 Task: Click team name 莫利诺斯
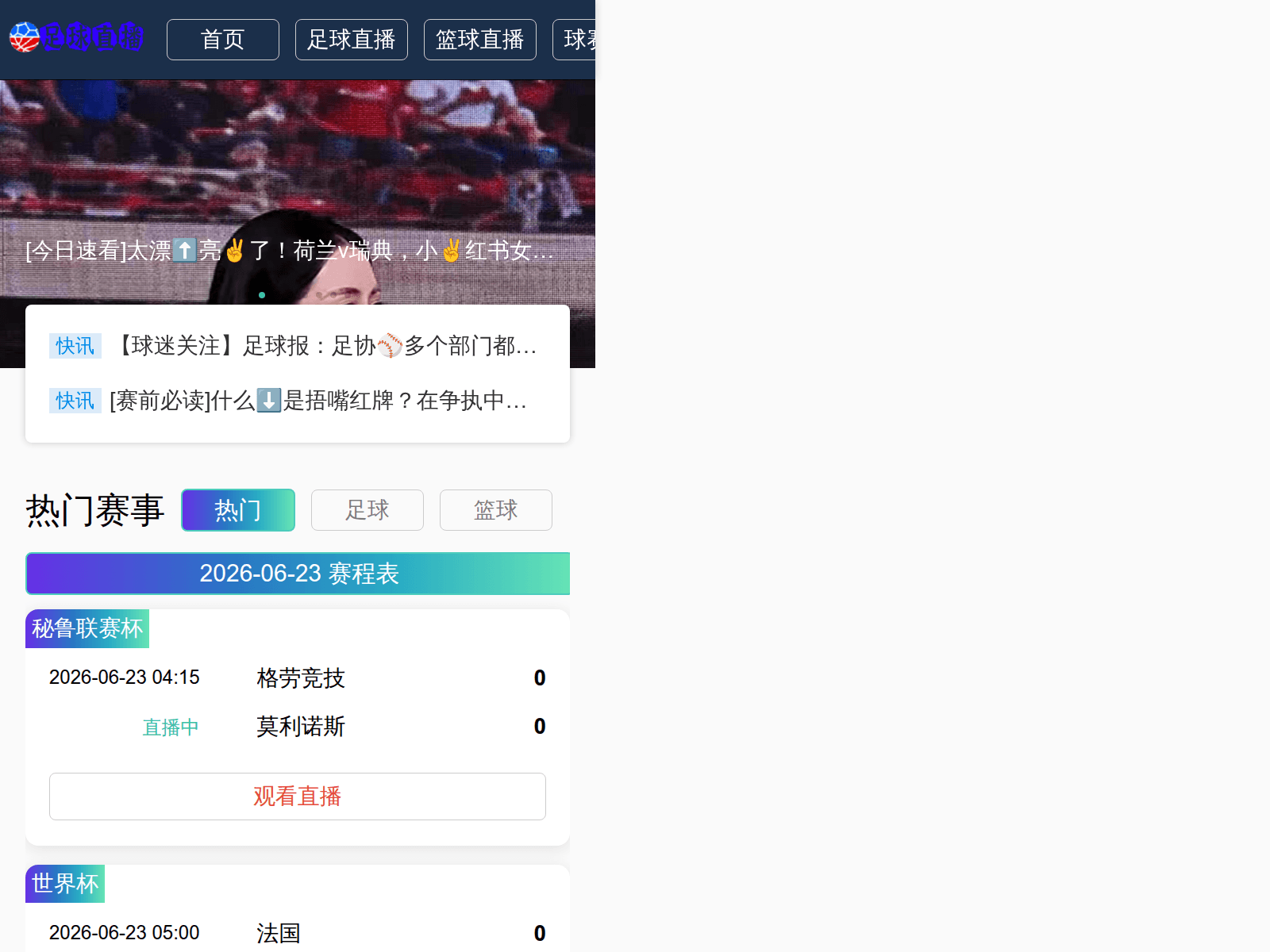301,727
